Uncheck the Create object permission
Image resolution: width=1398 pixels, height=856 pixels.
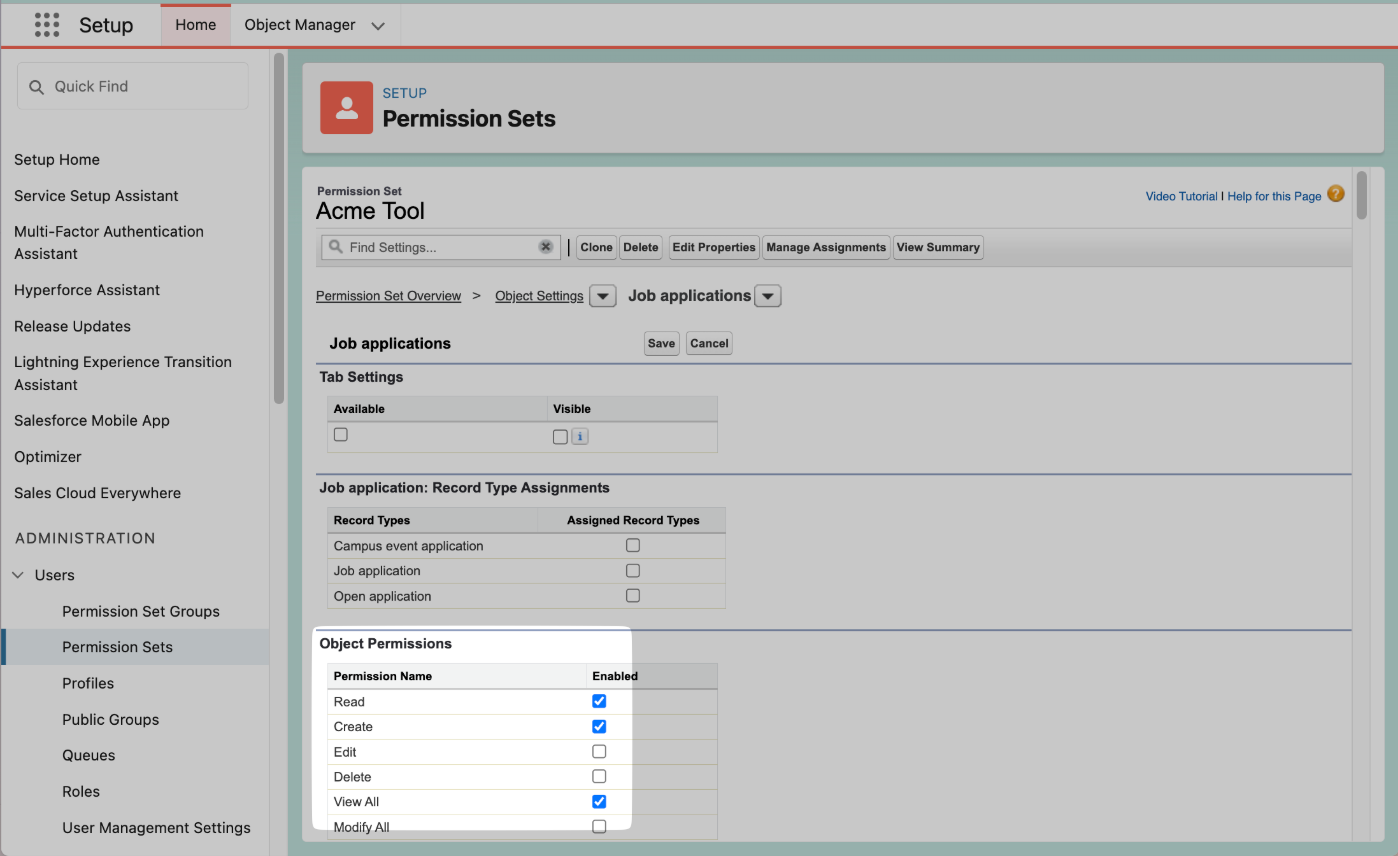pyautogui.click(x=599, y=726)
